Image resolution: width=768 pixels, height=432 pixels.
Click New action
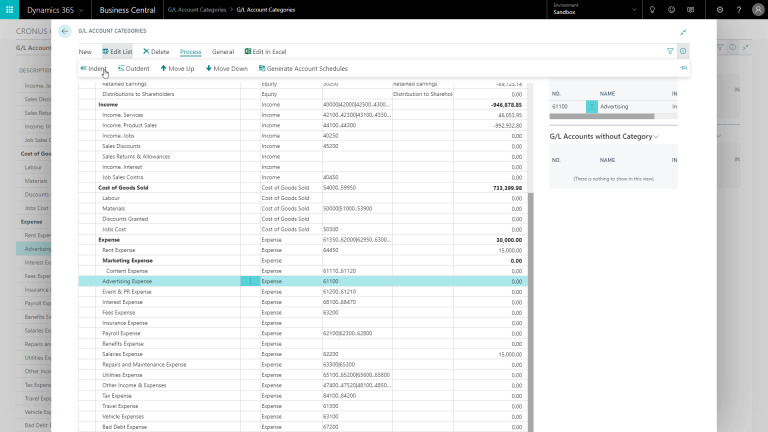(x=85, y=51)
